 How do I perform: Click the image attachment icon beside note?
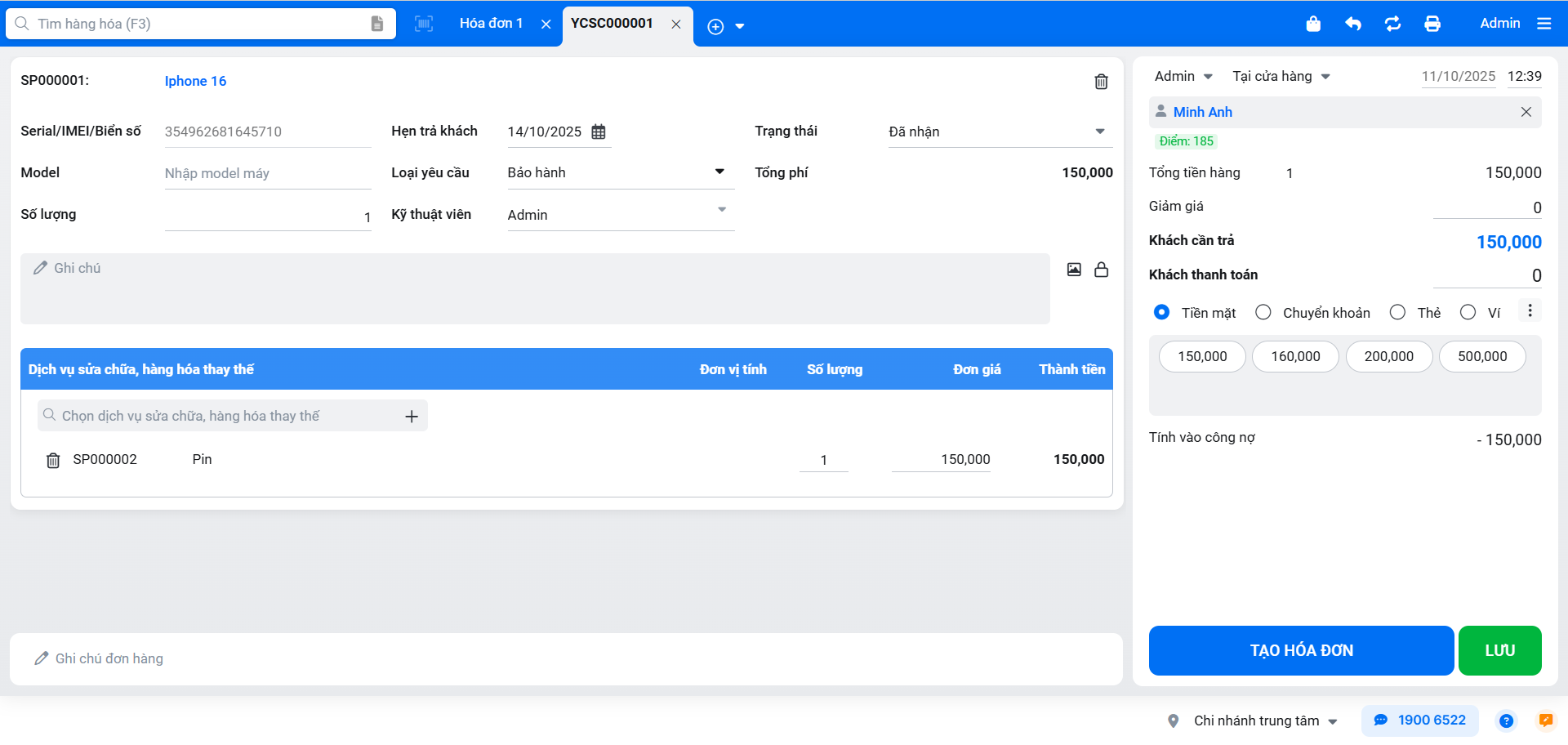pyautogui.click(x=1074, y=270)
